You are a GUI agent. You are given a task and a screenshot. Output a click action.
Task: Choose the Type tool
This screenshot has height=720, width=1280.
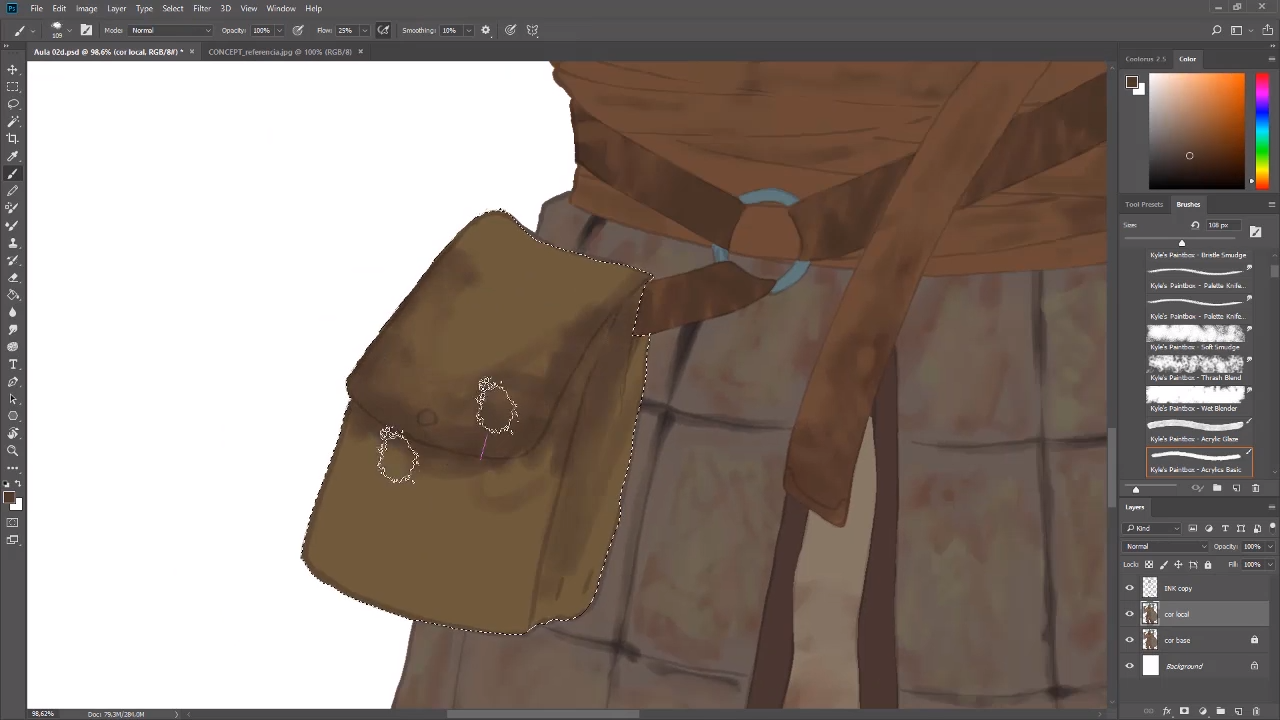point(13,364)
